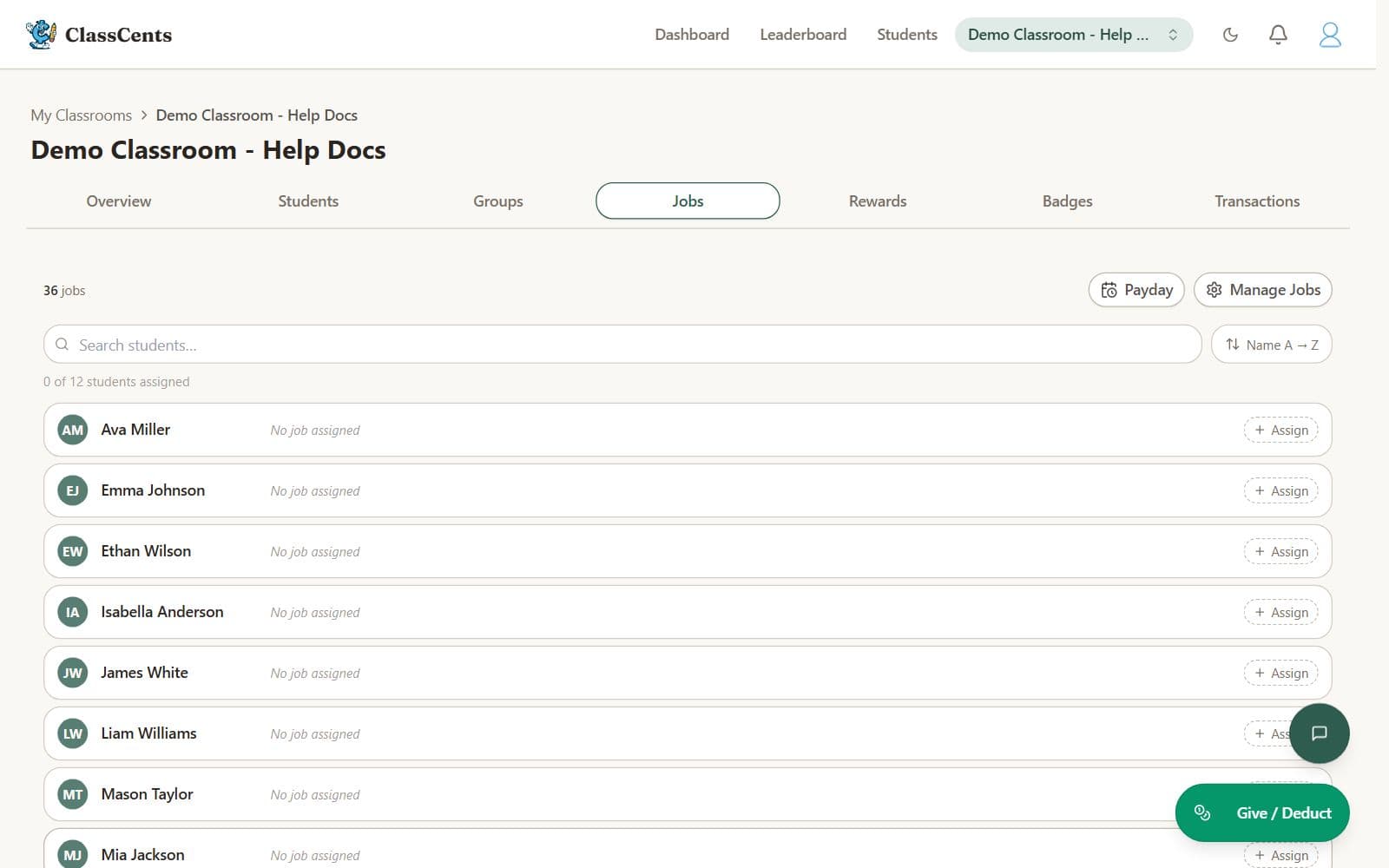Focus the Search students field
This screenshot has height=868, width=1389.
click(622, 345)
